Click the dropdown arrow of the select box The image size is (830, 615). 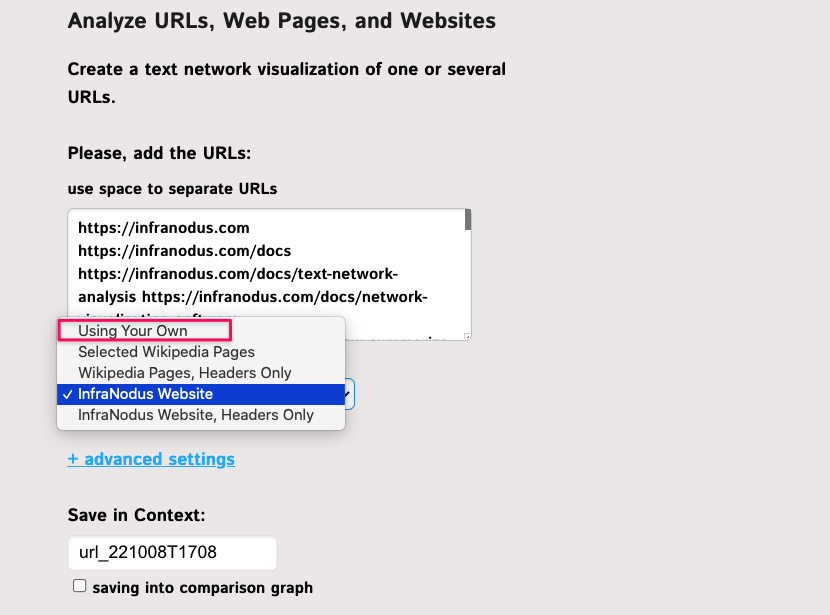point(349,394)
